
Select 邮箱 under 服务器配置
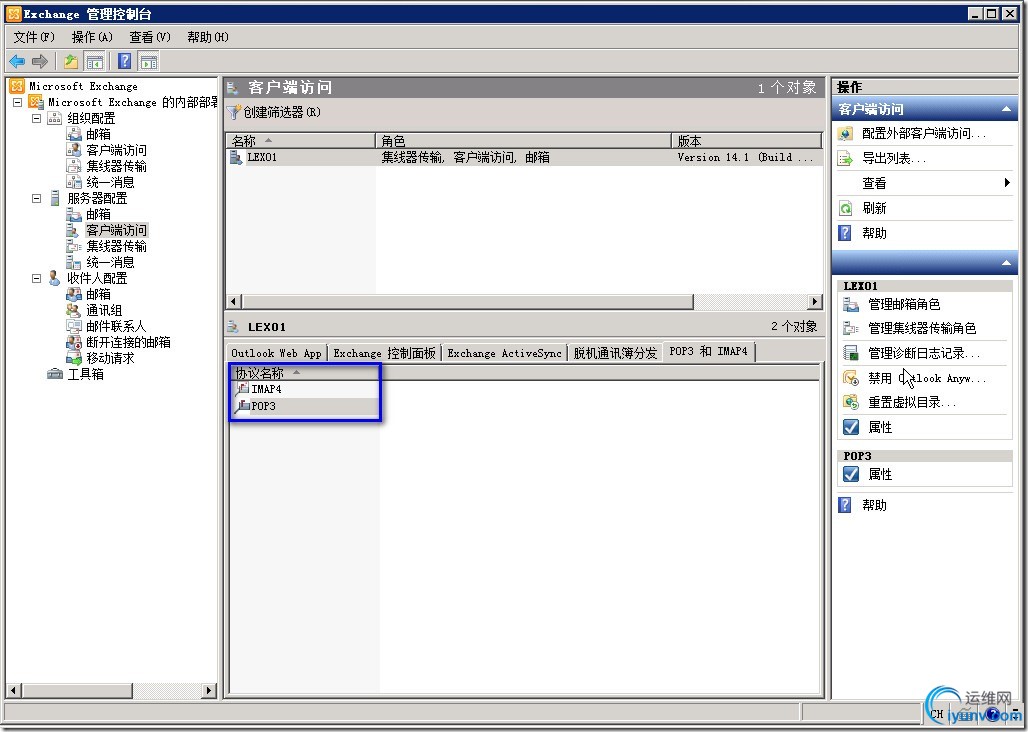[98, 214]
